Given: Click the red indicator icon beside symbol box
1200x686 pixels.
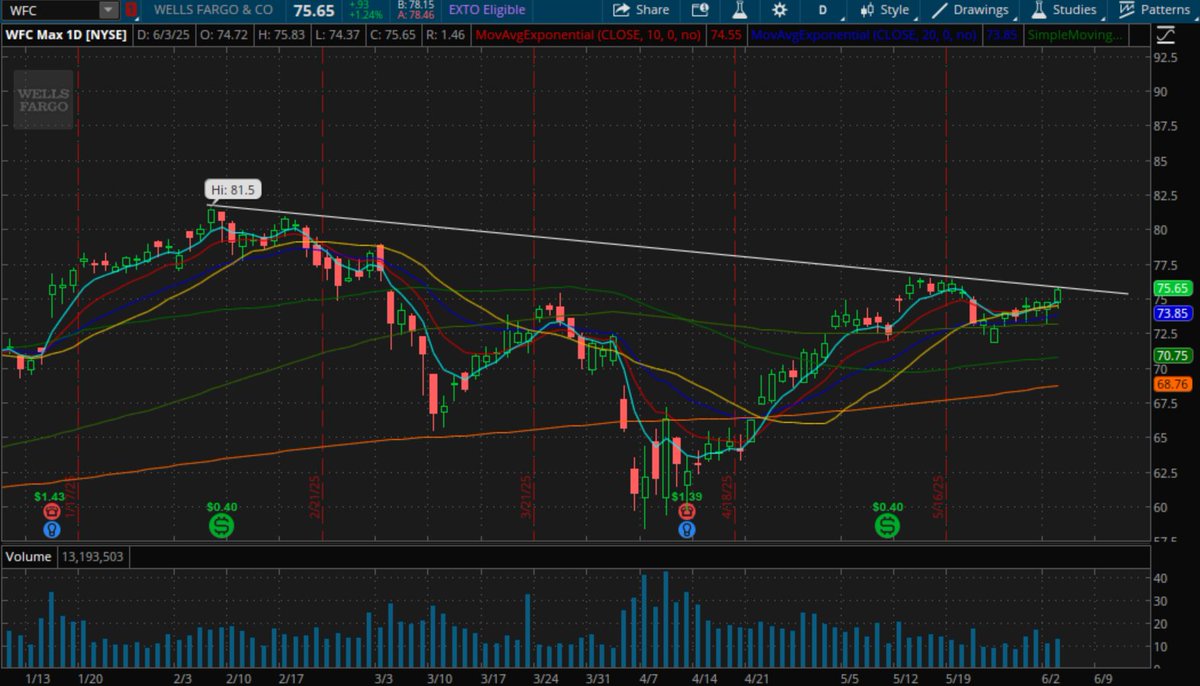Looking at the screenshot, I should tap(132, 10).
